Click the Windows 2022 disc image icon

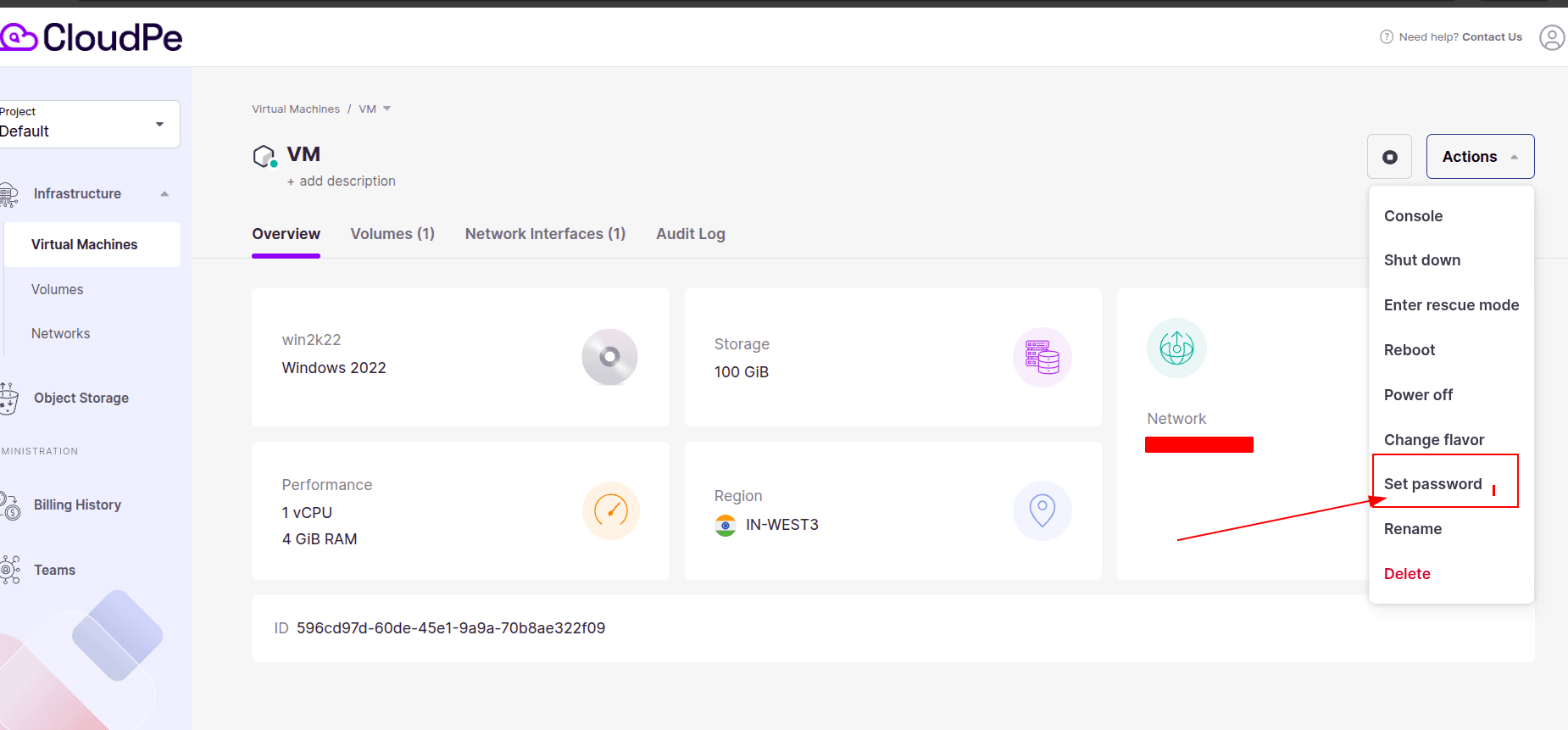pos(609,357)
